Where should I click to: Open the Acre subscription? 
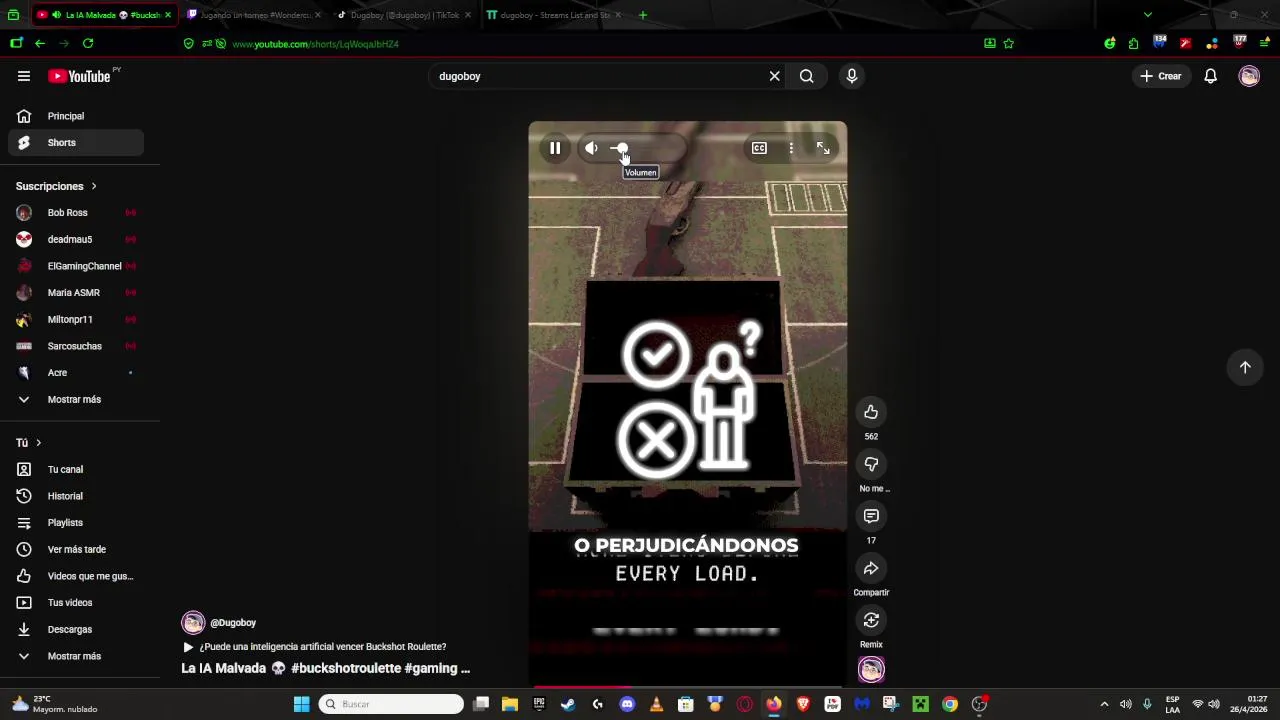click(76, 372)
